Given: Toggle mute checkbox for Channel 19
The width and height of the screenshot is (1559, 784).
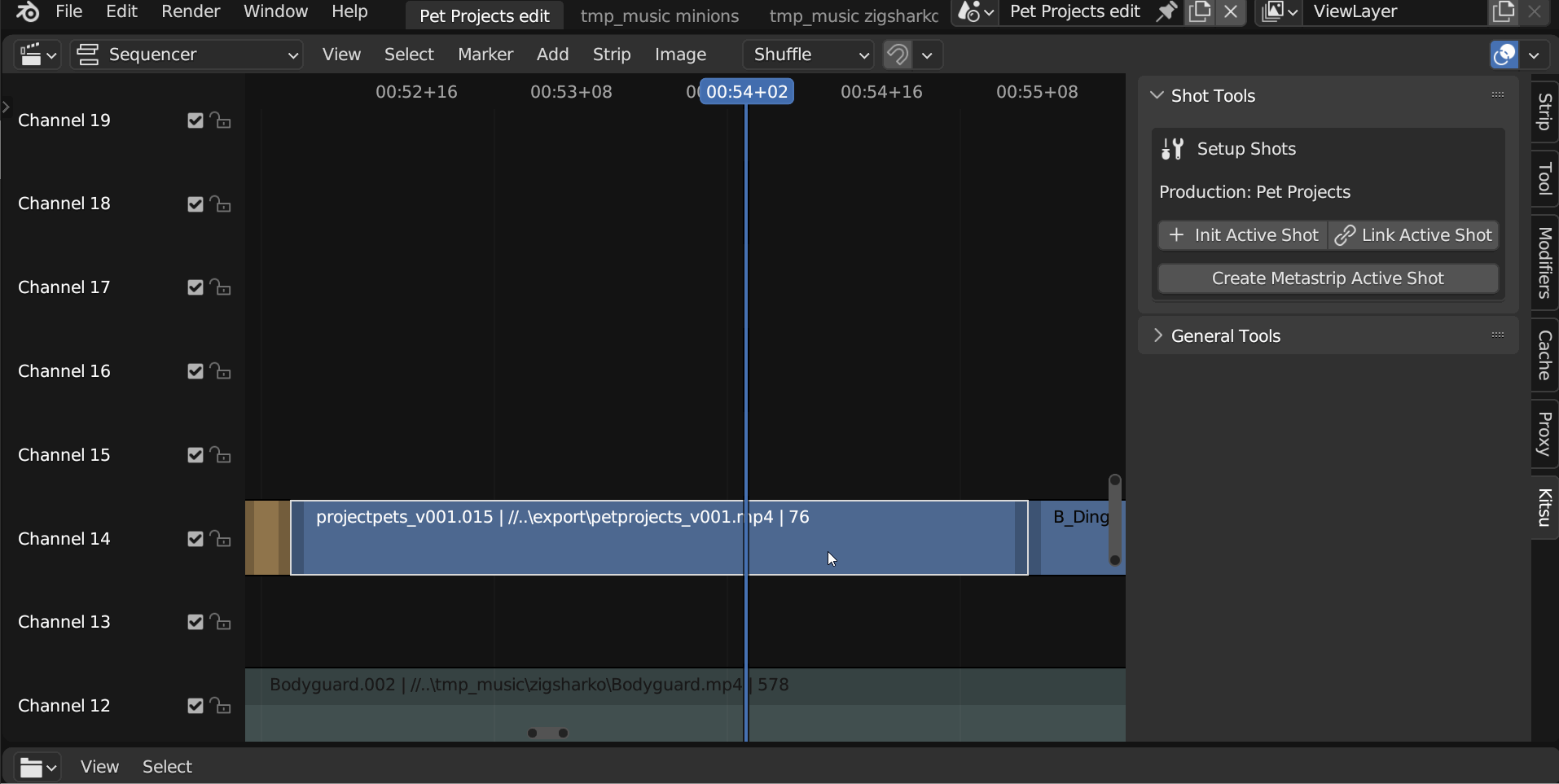Looking at the screenshot, I should [x=195, y=120].
